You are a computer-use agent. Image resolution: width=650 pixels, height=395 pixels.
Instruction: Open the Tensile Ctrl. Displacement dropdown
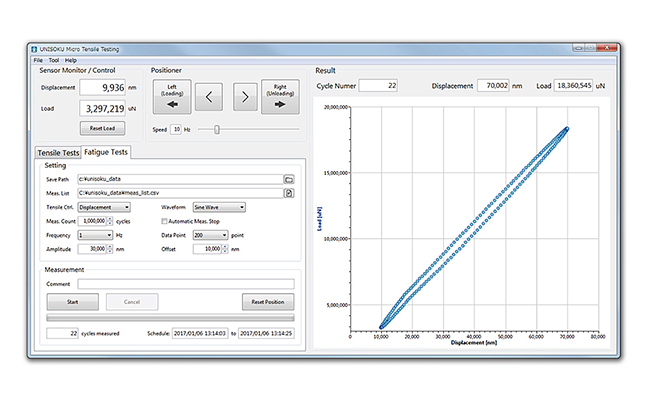104,207
